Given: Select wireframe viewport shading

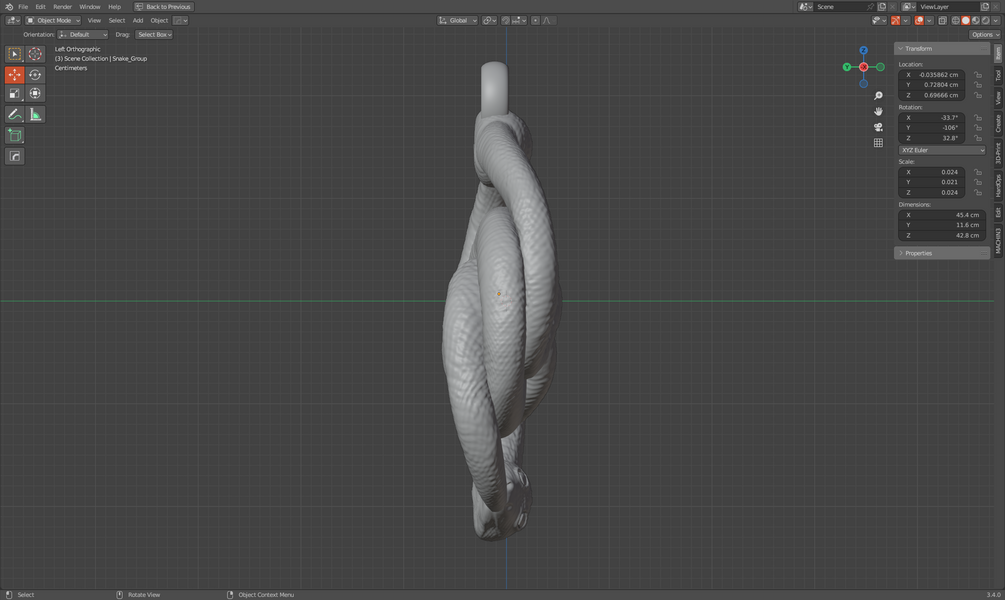Looking at the screenshot, I should point(956,21).
